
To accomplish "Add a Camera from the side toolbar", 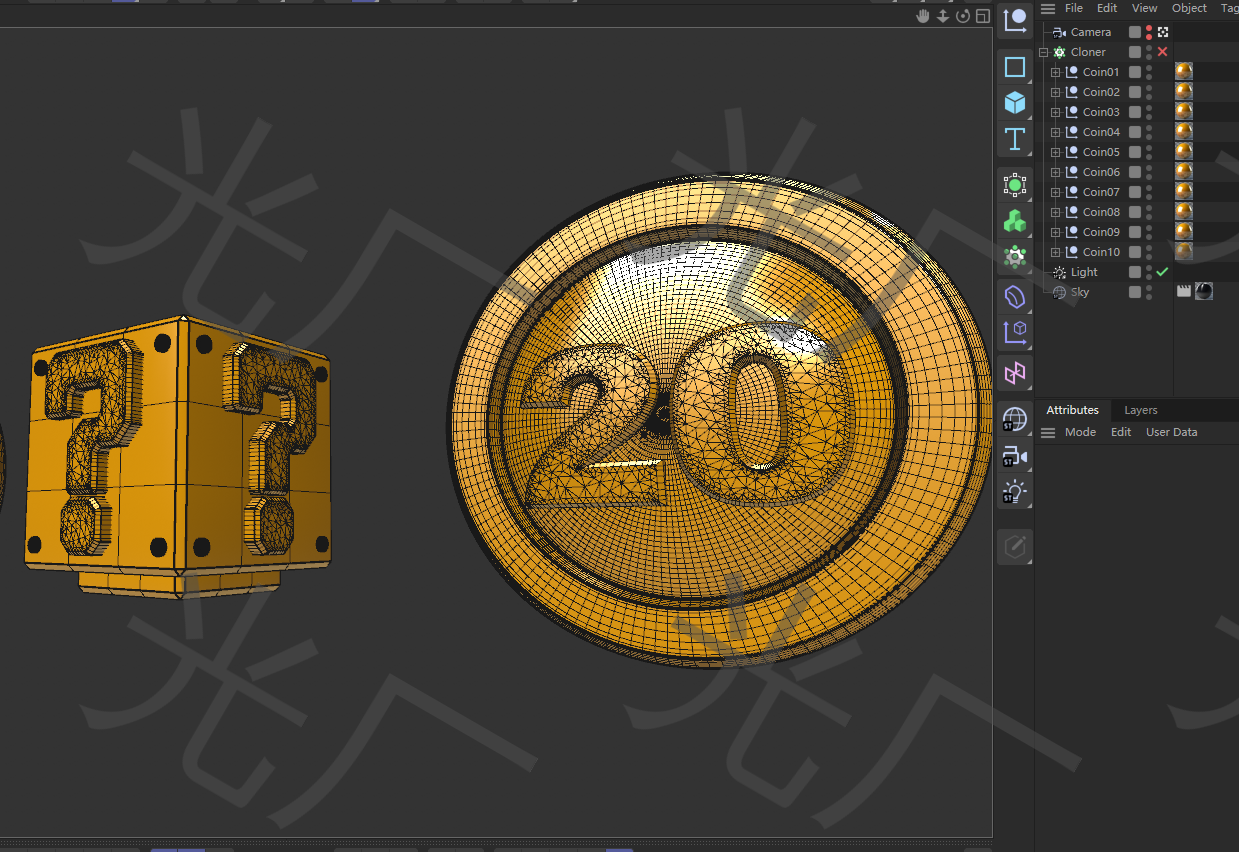I will pos(1014,457).
